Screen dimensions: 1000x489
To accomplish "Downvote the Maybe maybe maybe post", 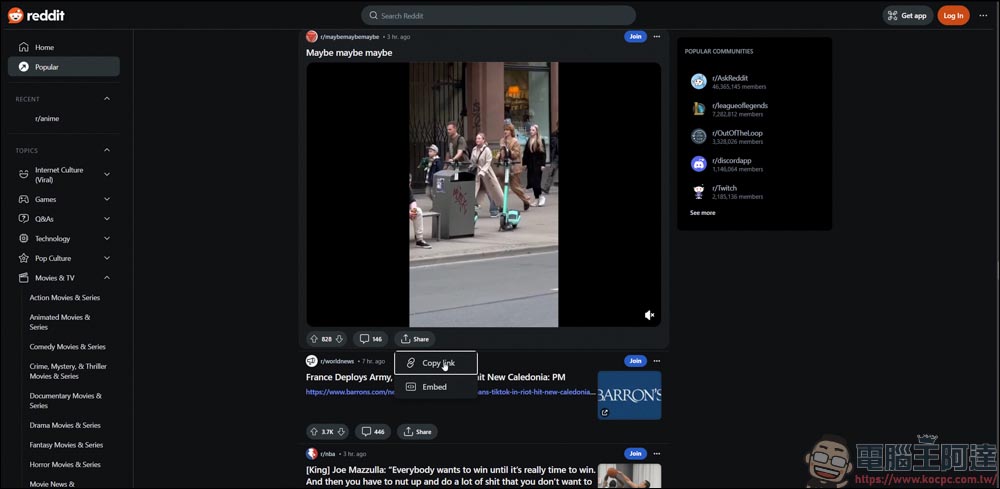I will coord(340,339).
